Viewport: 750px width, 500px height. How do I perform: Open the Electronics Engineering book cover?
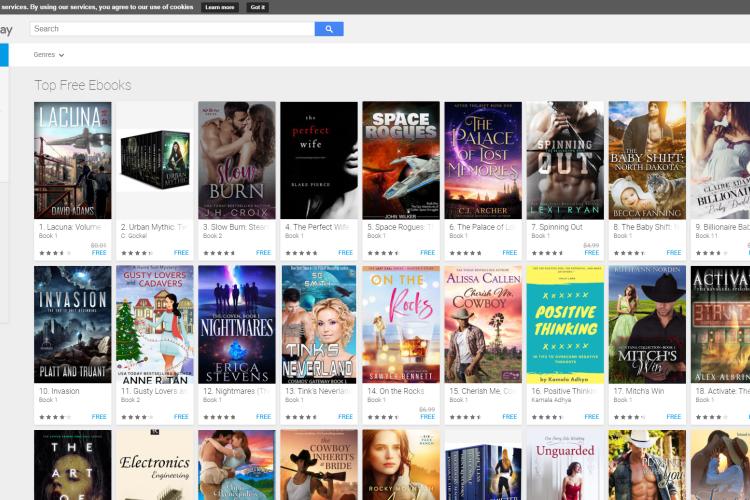155,465
